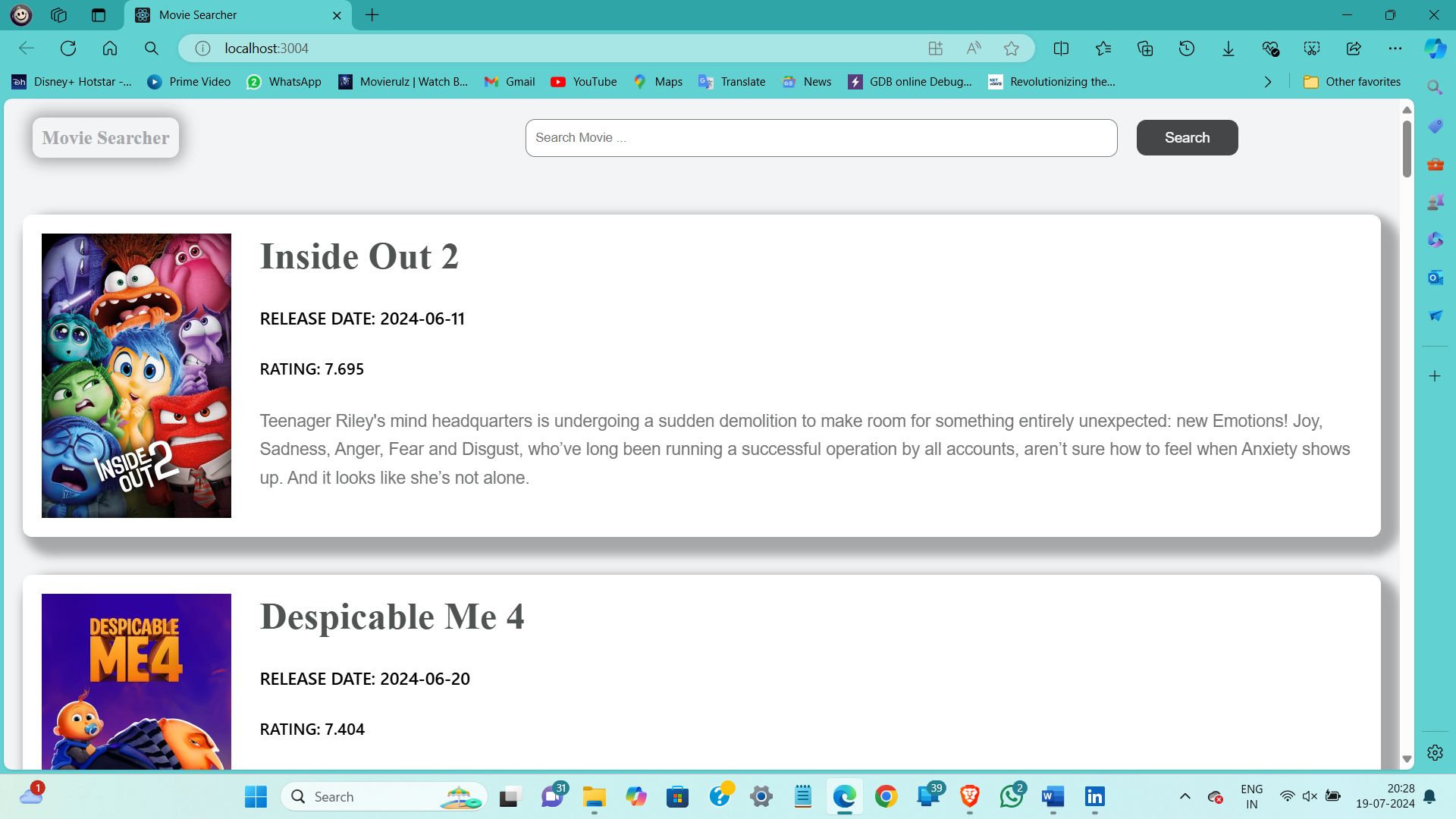Image resolution: width=1456 pixels, height=819 pixels.
Task: Open sidebar Tools briefcase icon
Action: (x=1435, y=164)
